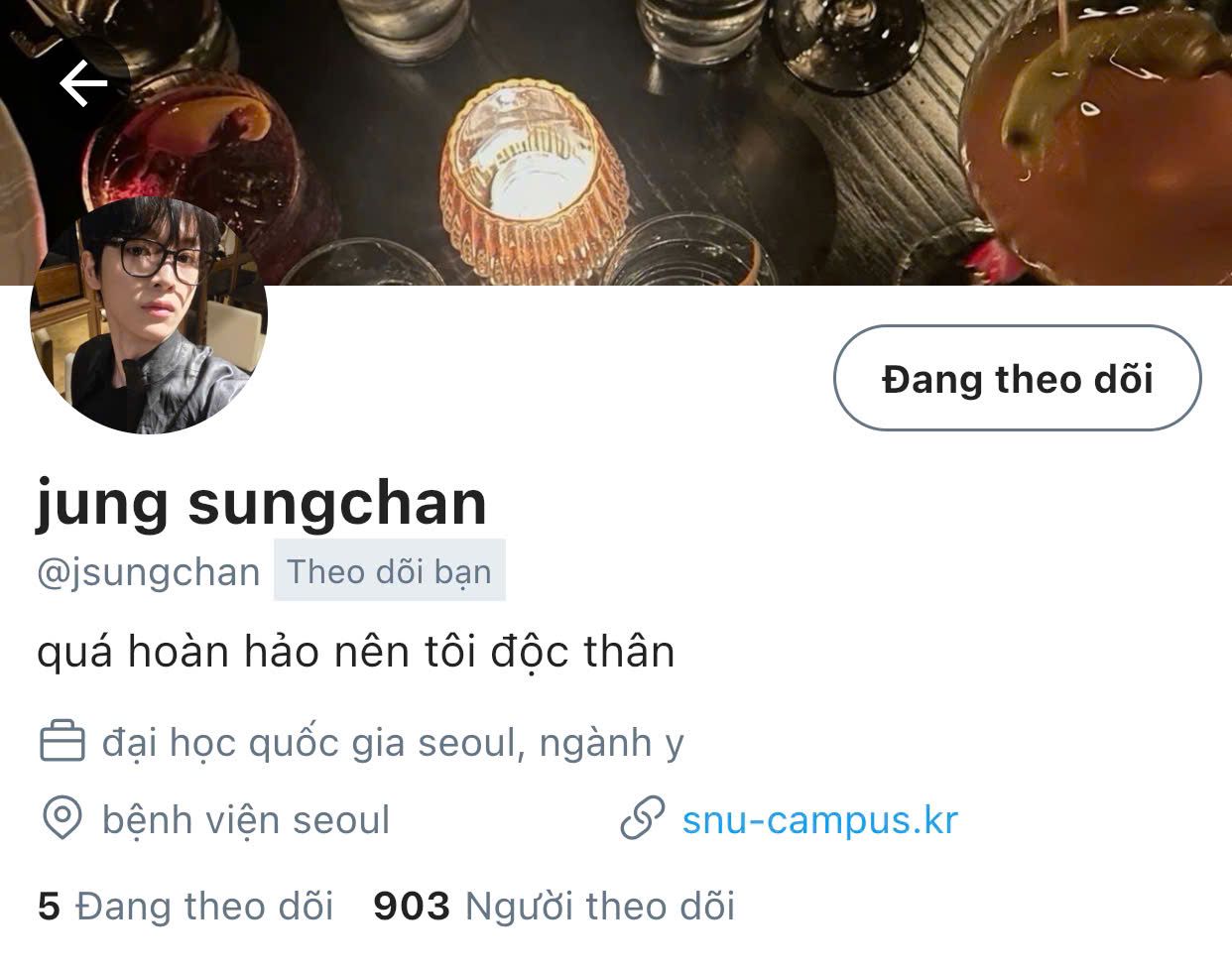Click the number 903 follower count

(412, 907)
